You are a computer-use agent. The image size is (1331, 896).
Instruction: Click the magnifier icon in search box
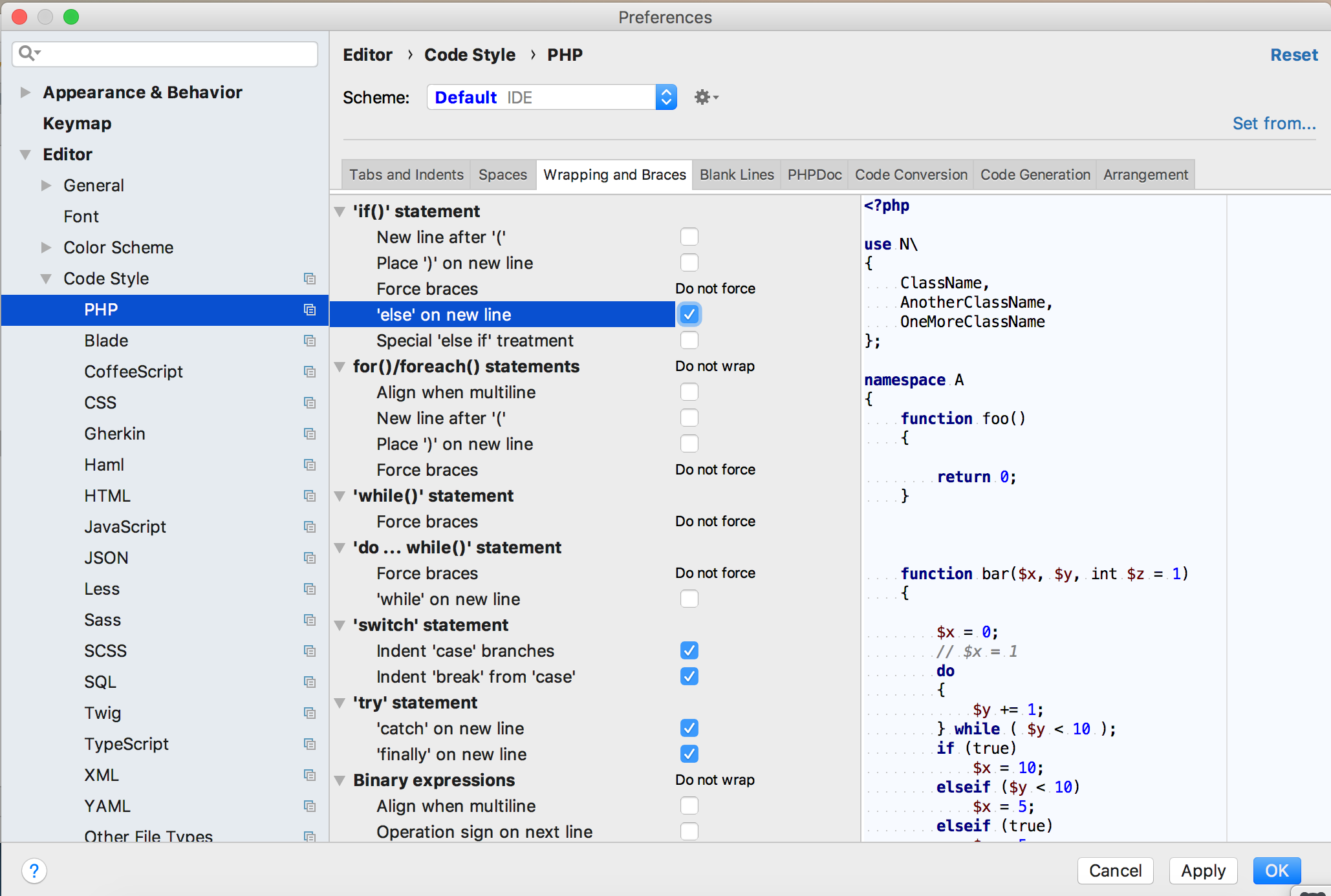tap(27, 53)
